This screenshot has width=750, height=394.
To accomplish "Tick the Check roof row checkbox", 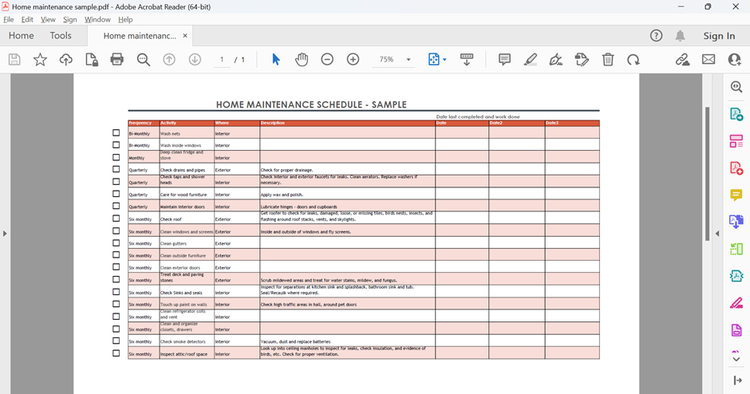I will (x=116, y=218).
